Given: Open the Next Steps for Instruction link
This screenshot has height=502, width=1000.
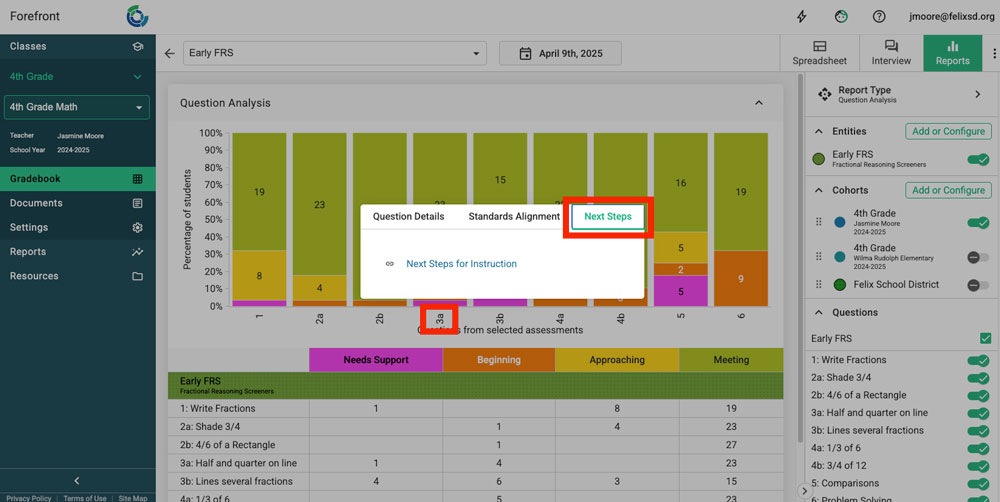Looking at the screenshot, I should (x=461, y=264).
